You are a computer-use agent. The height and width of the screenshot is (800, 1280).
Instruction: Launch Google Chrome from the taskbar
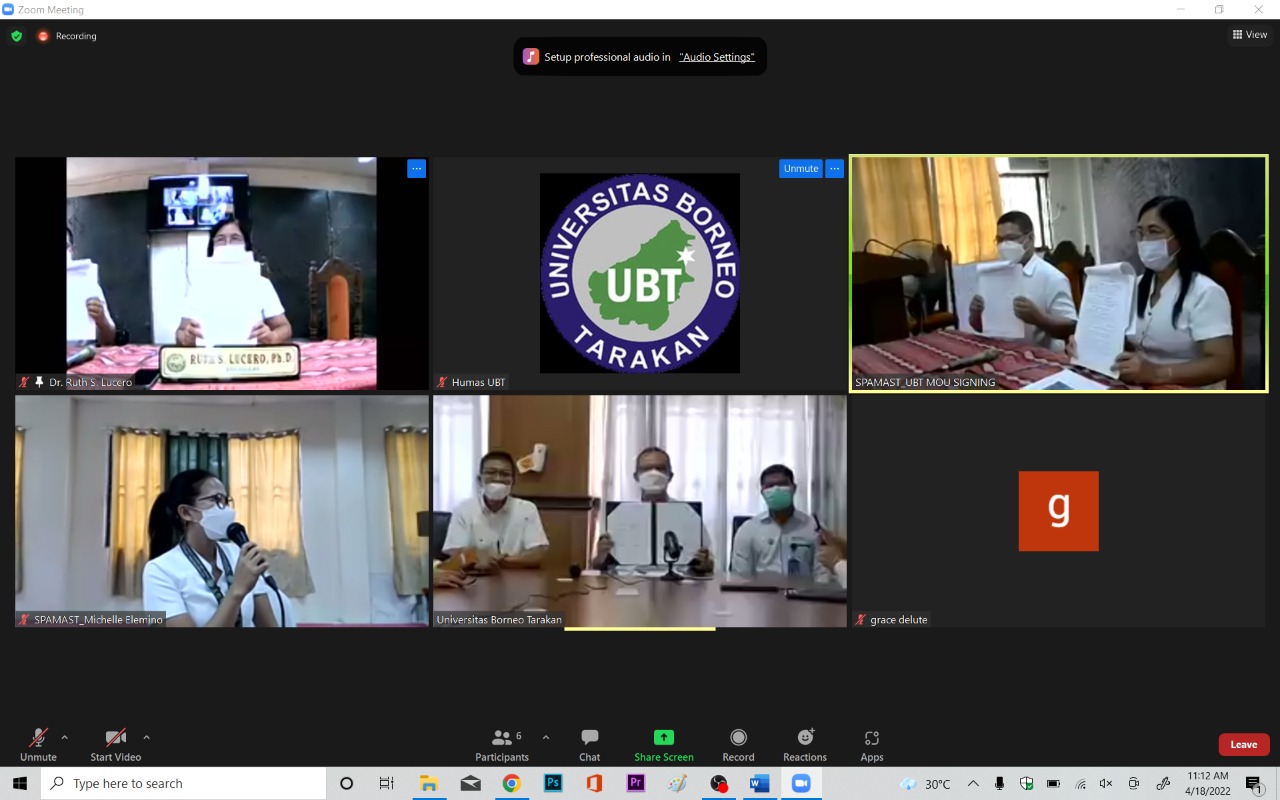511,784
